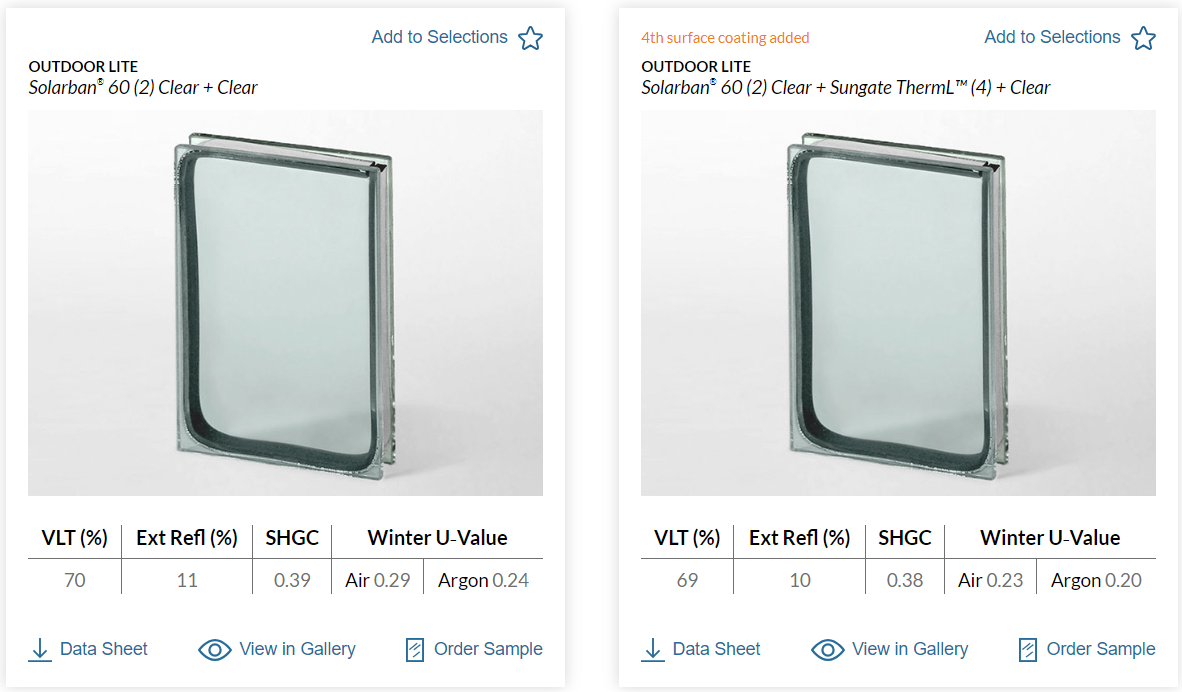Click the download arrow icon on left card

(40, 650)
